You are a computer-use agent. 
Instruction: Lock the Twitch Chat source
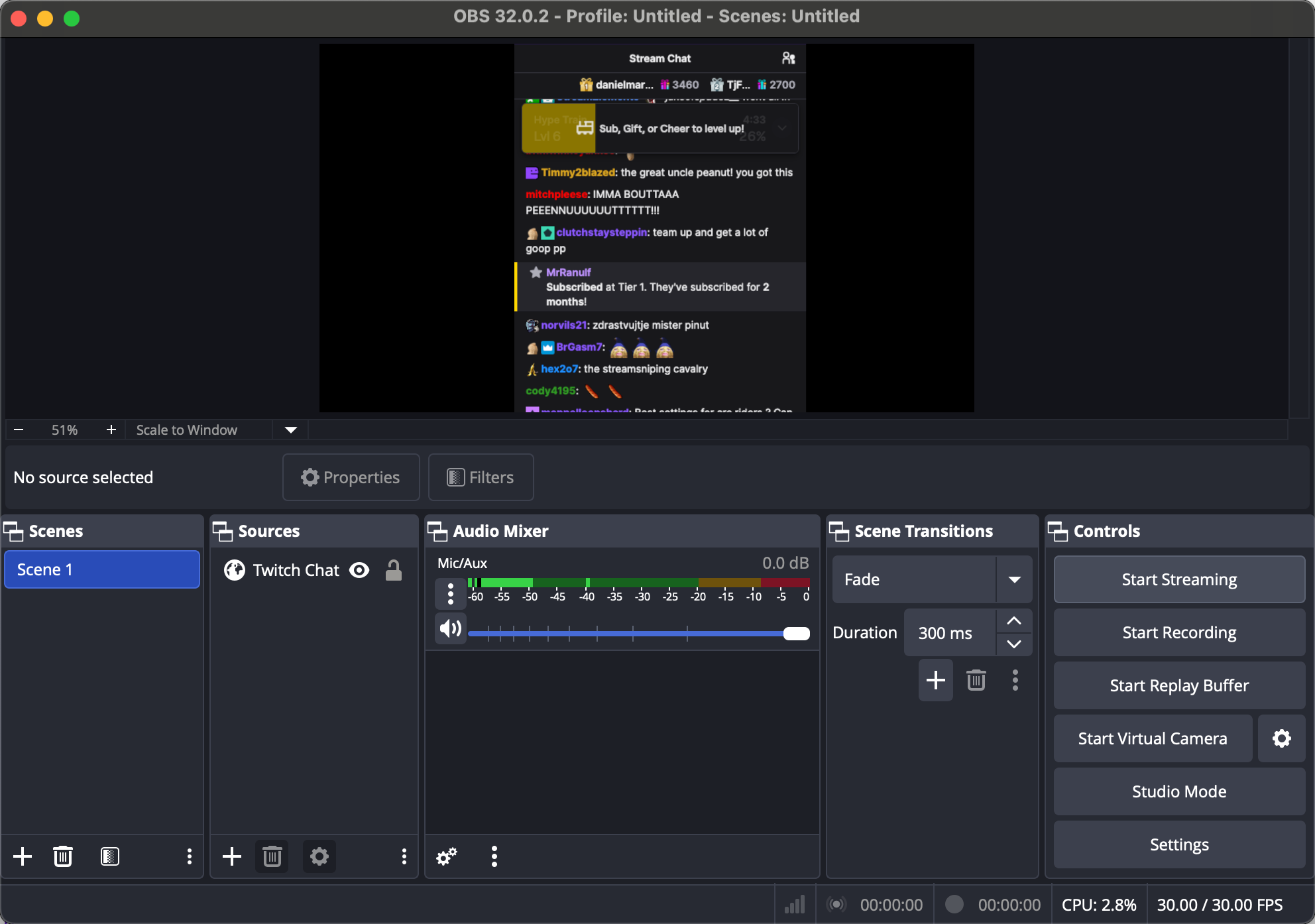(x=394, y=569)
